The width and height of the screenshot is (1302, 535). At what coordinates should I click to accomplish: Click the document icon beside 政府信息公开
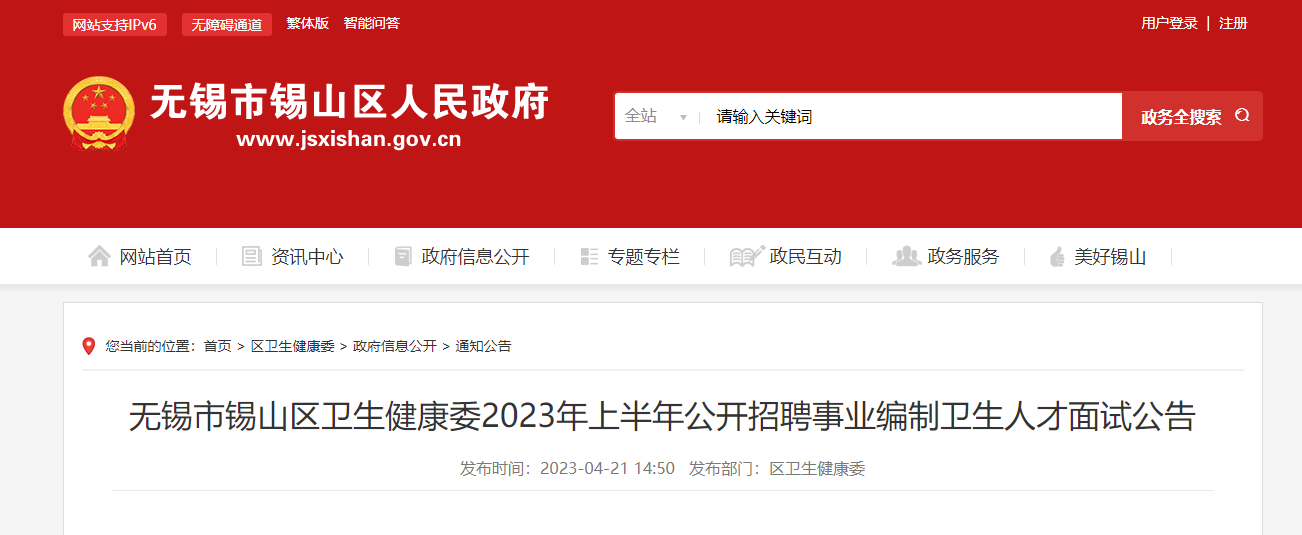pyautogui.click(x=403, y=257)
